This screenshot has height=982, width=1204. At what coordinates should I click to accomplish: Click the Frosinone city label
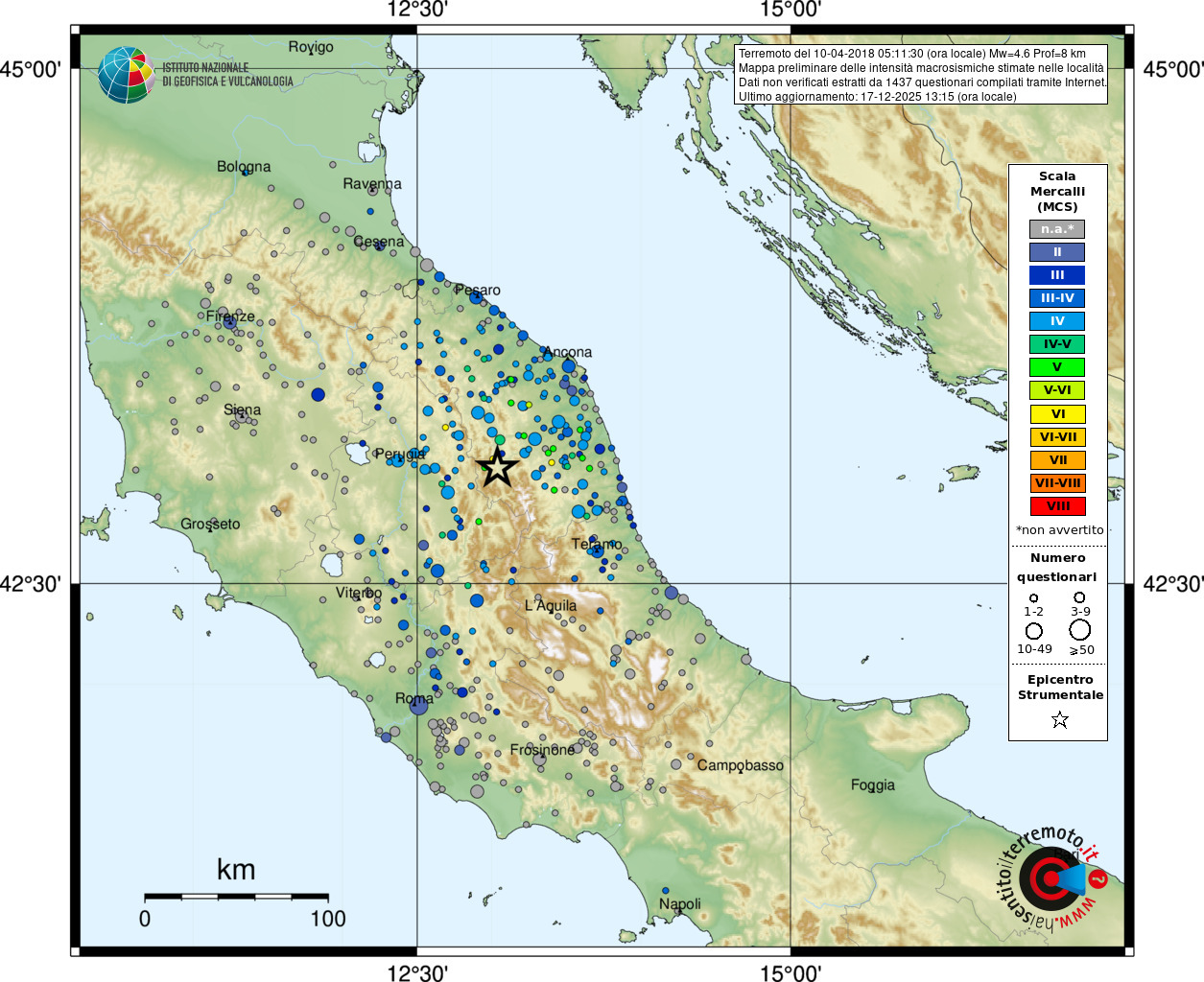(x=542, y=750)
